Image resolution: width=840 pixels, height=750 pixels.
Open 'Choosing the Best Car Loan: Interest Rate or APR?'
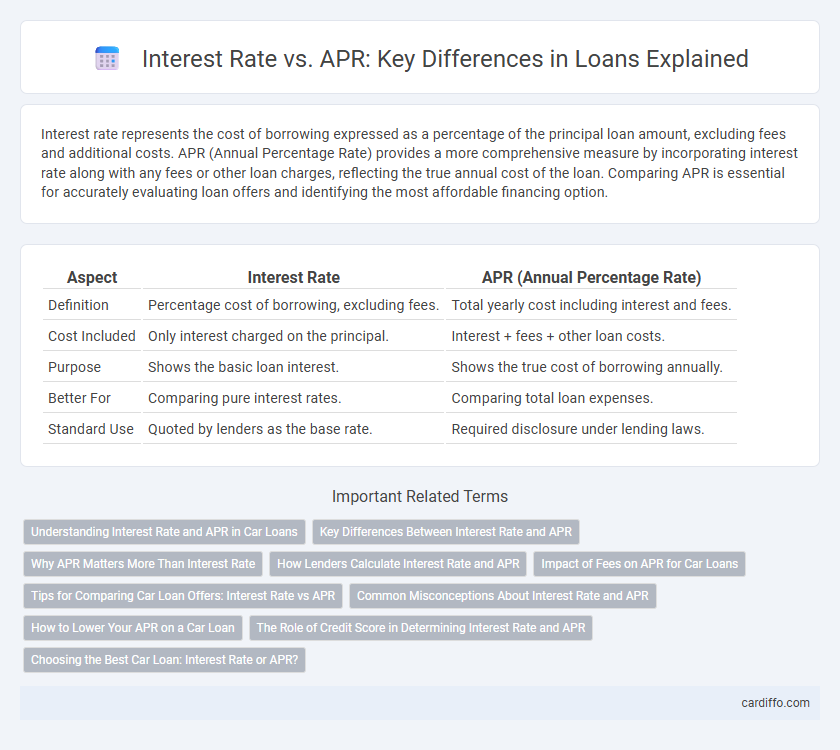[164, 659]
